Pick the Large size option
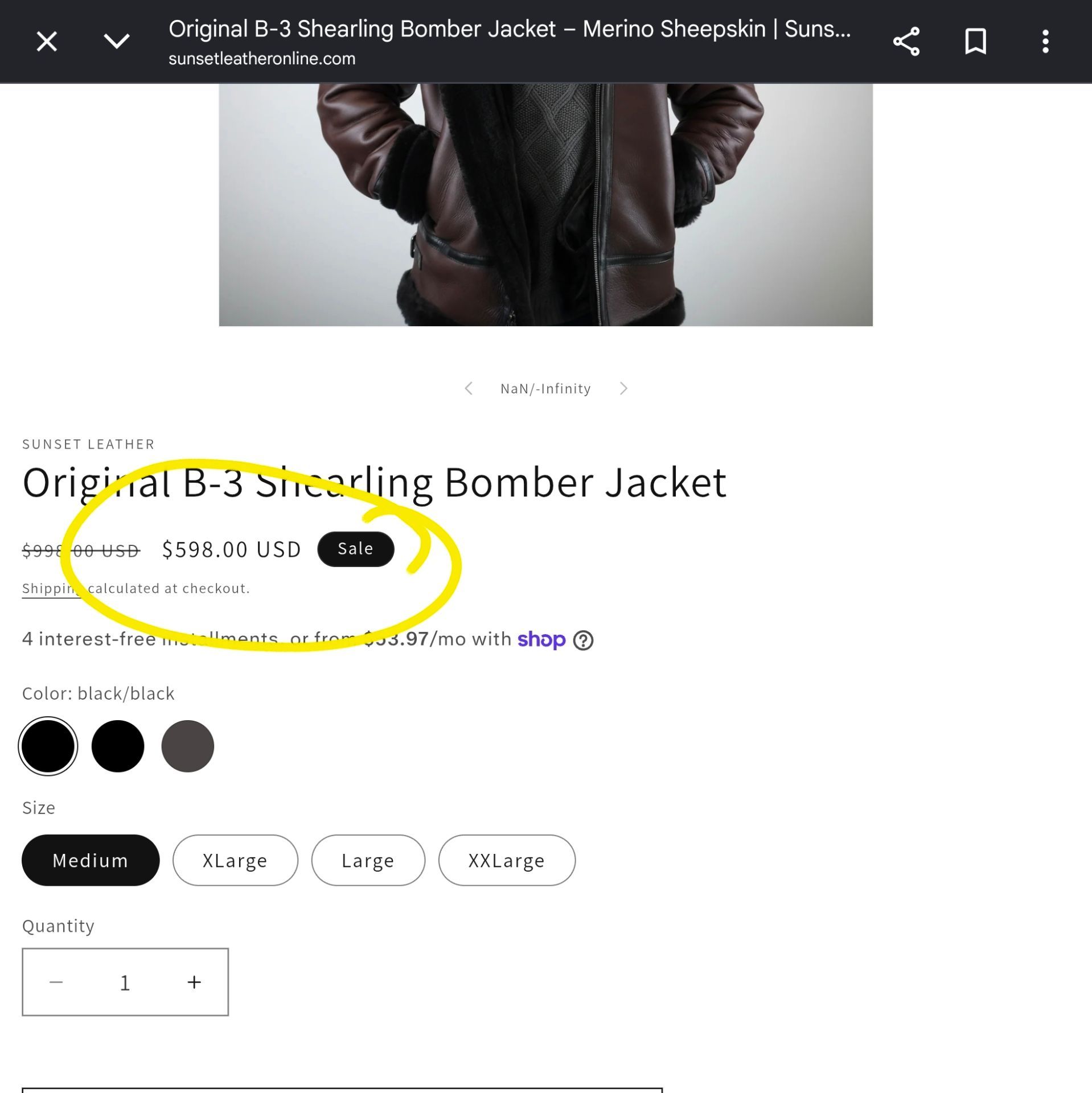The width and height of the screenshot is (1092, 1093). pos(368,860)
